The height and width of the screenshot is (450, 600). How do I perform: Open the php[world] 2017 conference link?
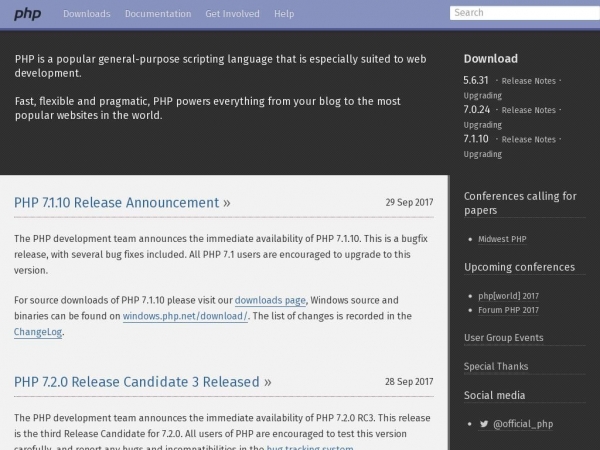508,296
